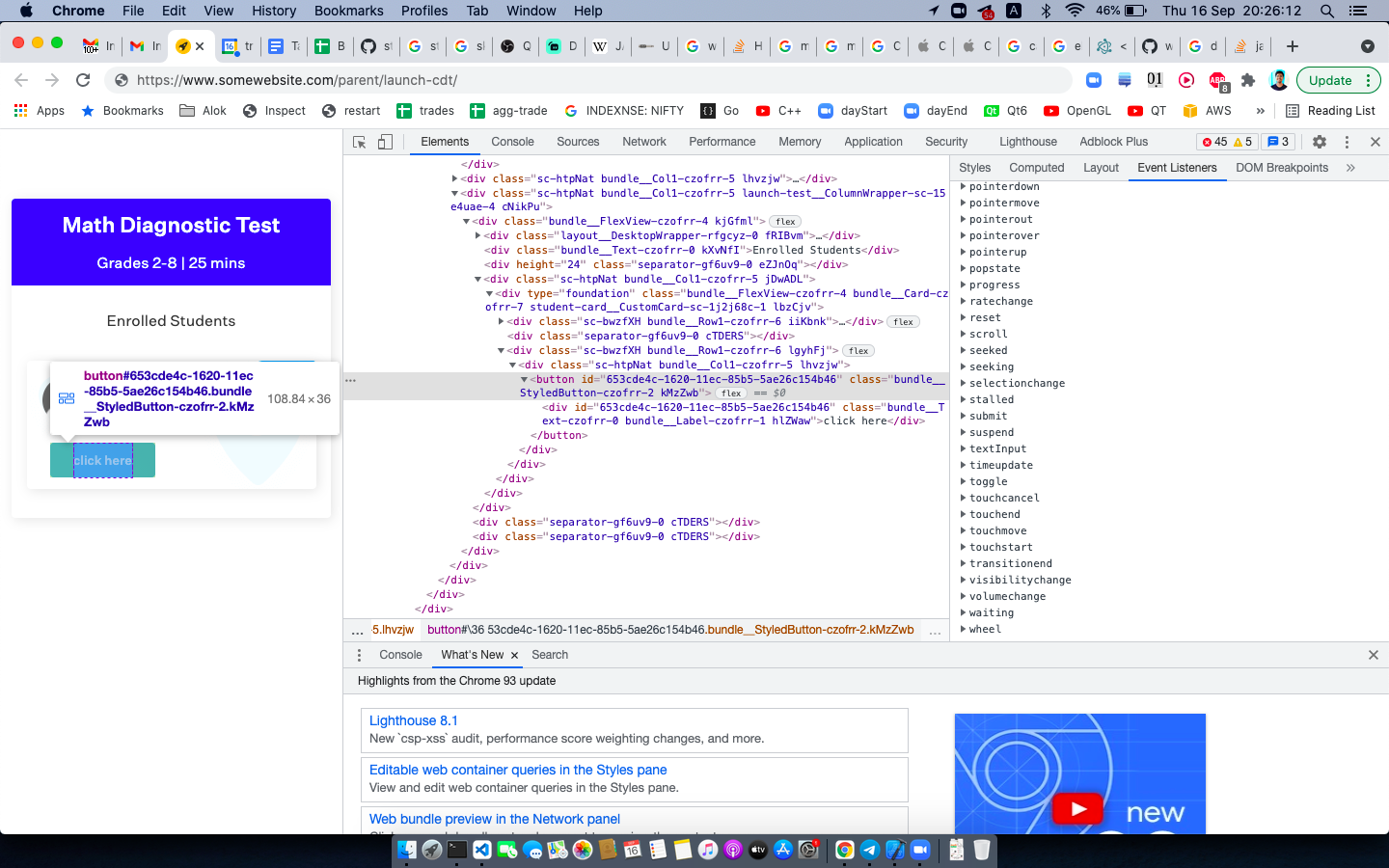The width and height of the screenshot is (1389, 868).
Task: Click the Adblock Plus extension icon
Action: click(1218, 81)
